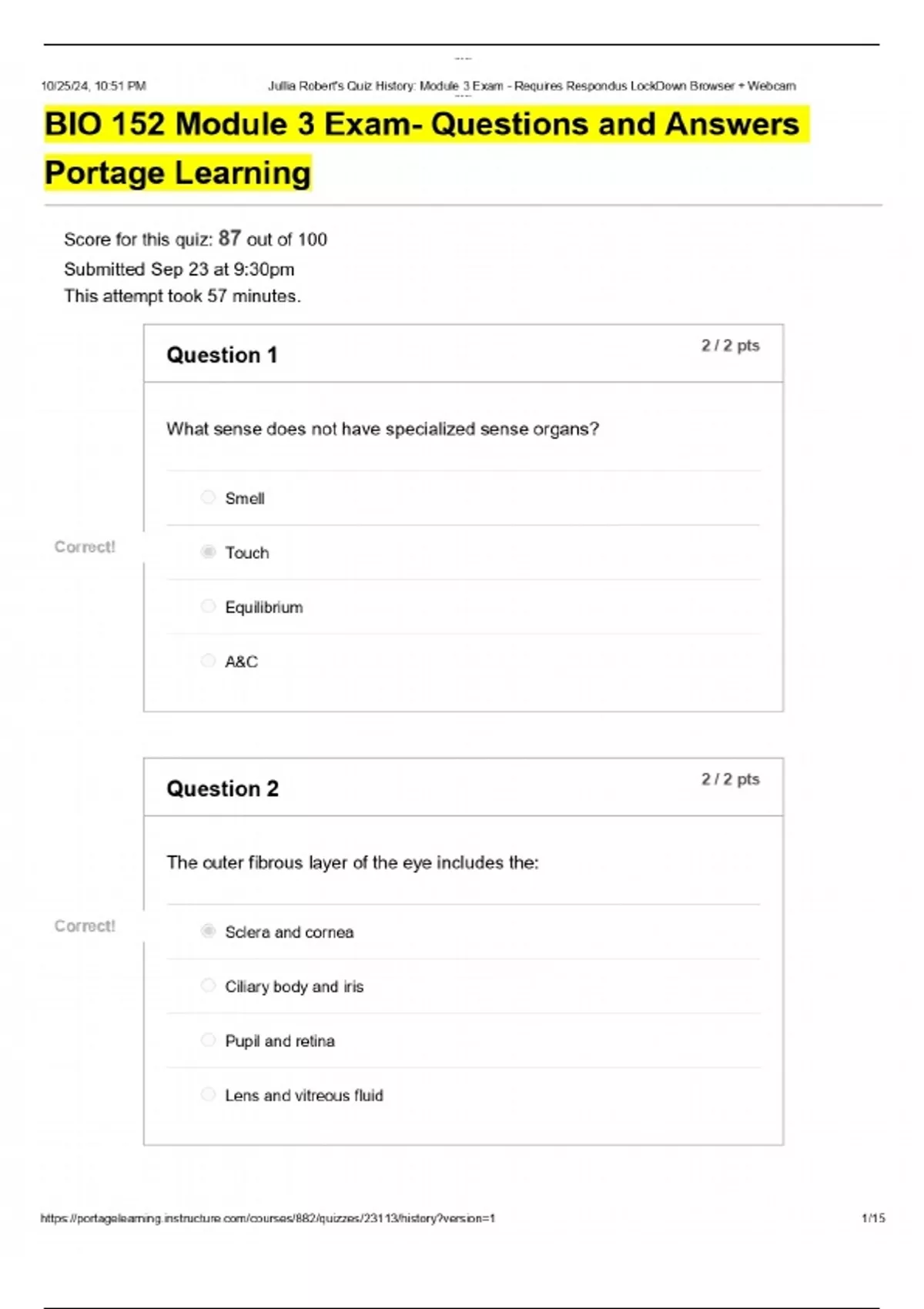Click the Question 1 heading
This screenshot has height=1309, width=924.
[222, 355]
